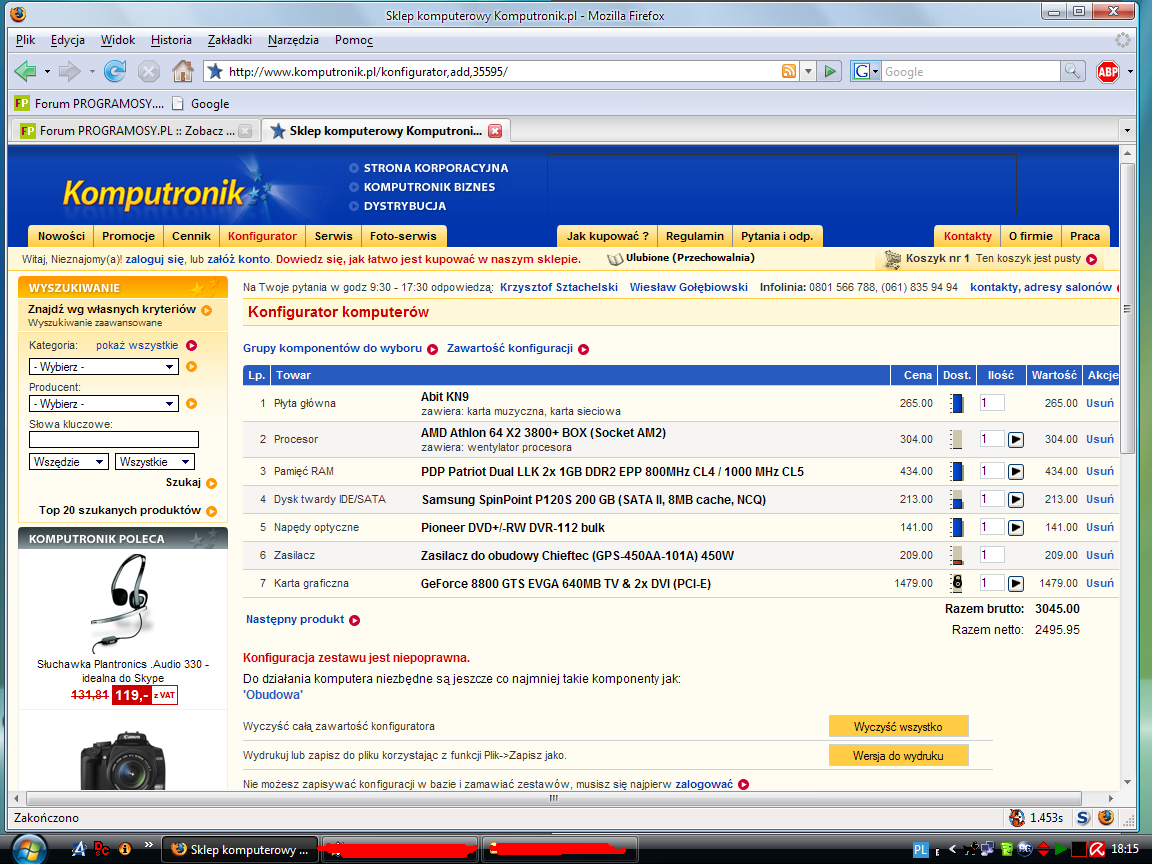Viewport: 1152px width, 864px height.
Task: Click the 'Obudowa' missing component link
Action: (273, 694)
